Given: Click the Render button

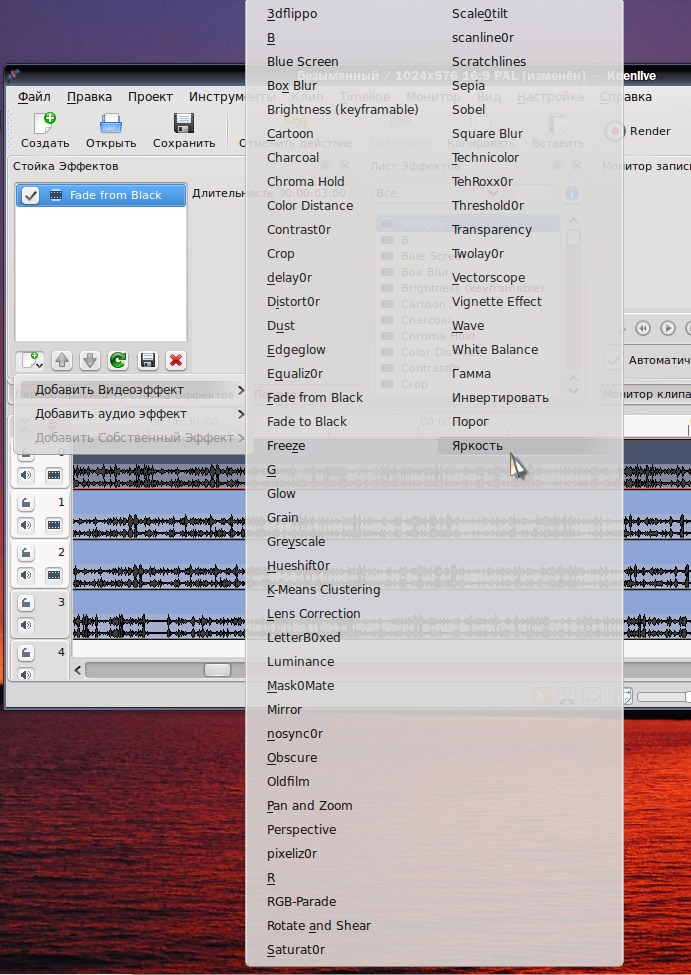Looking at the screenshot, I should (639, 131).
